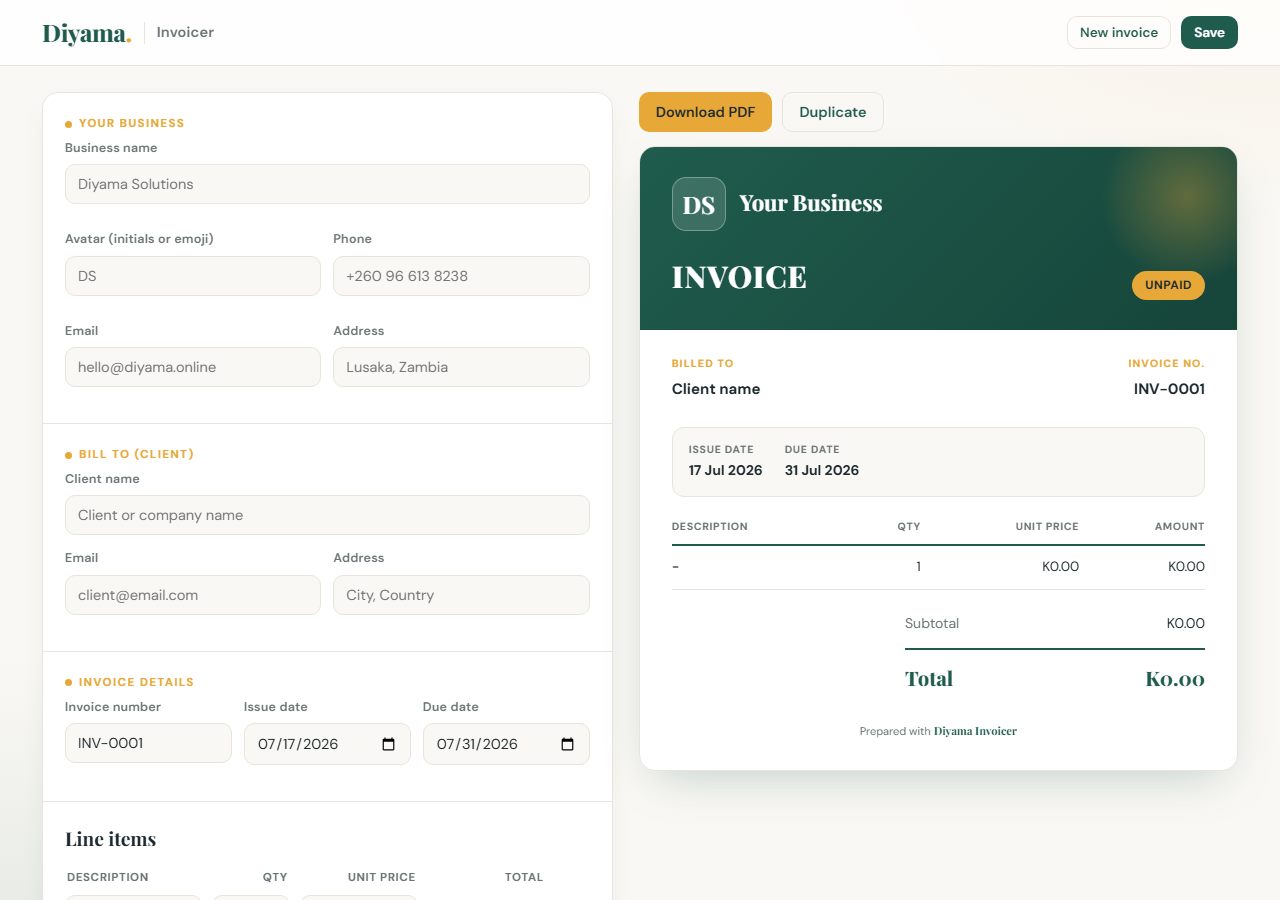Focus the Business name field
1280x900 pixels.
327,184
